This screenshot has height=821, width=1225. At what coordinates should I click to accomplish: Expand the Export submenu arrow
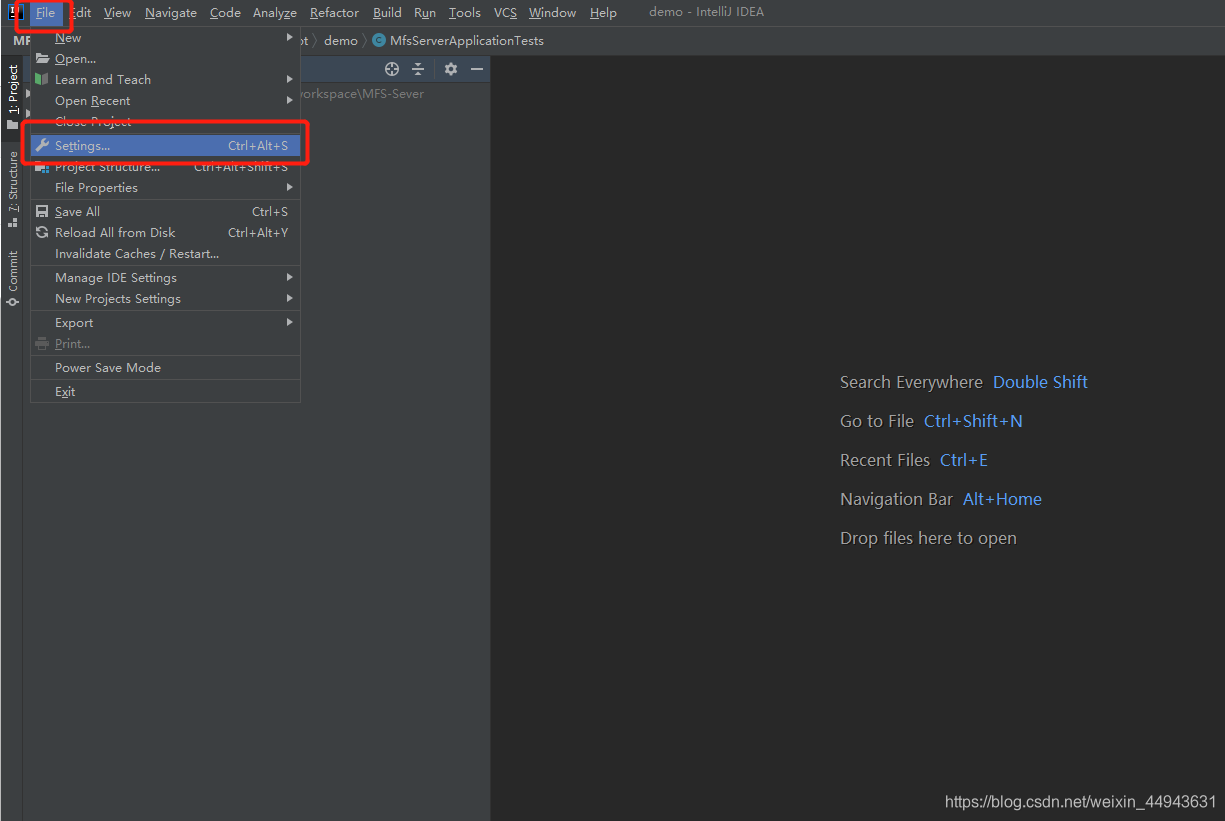(x=290, y=323)
